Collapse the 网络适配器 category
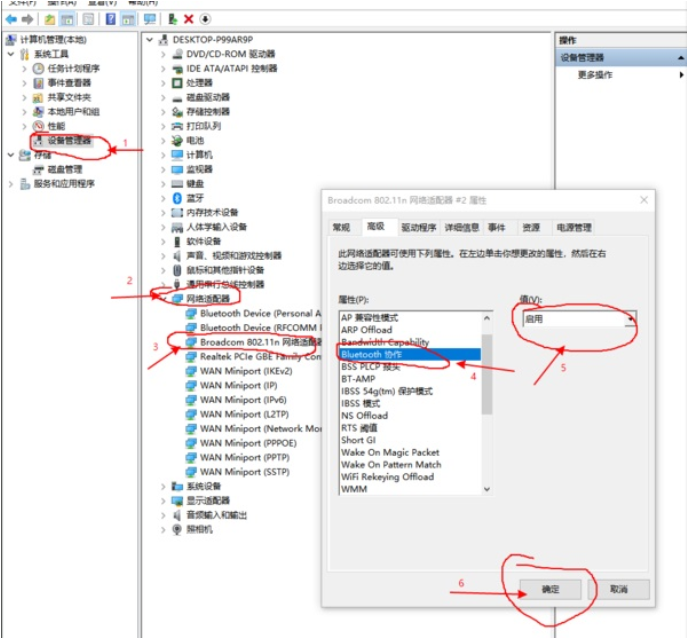Viewport: 687px width, 638px height. (163, 299)
